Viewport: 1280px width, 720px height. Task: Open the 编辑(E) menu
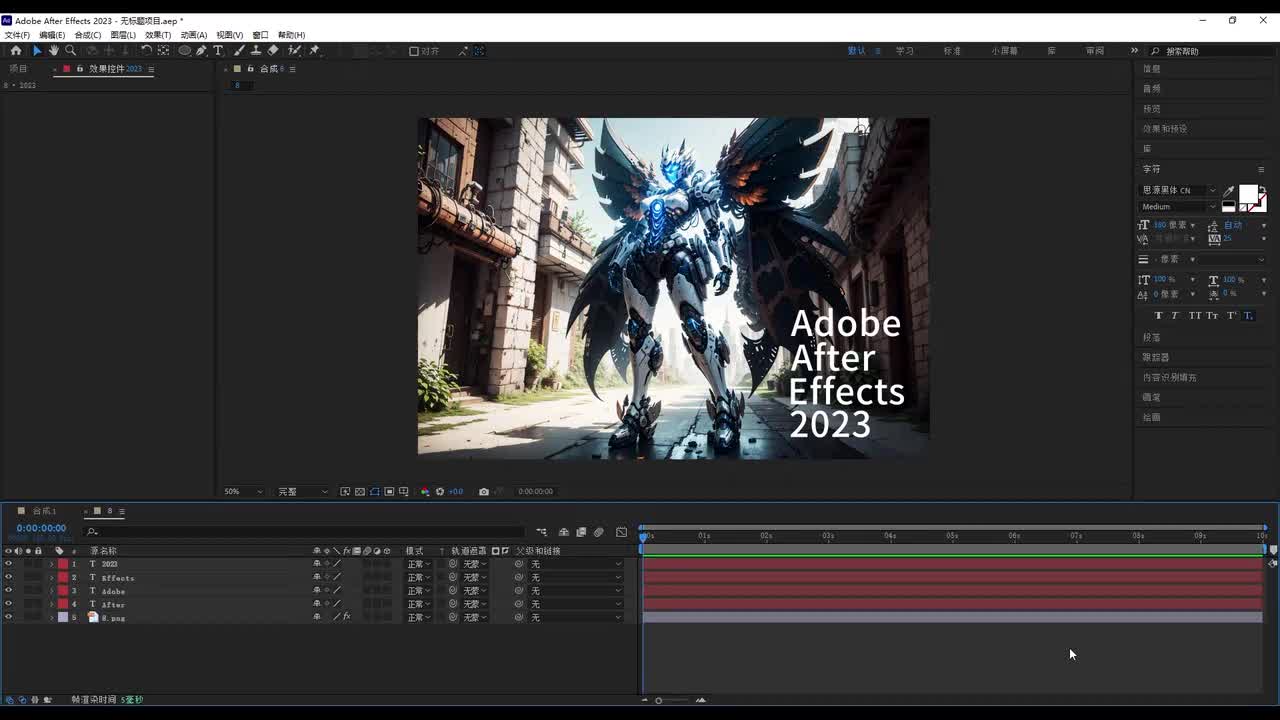(x=52, y=35)
